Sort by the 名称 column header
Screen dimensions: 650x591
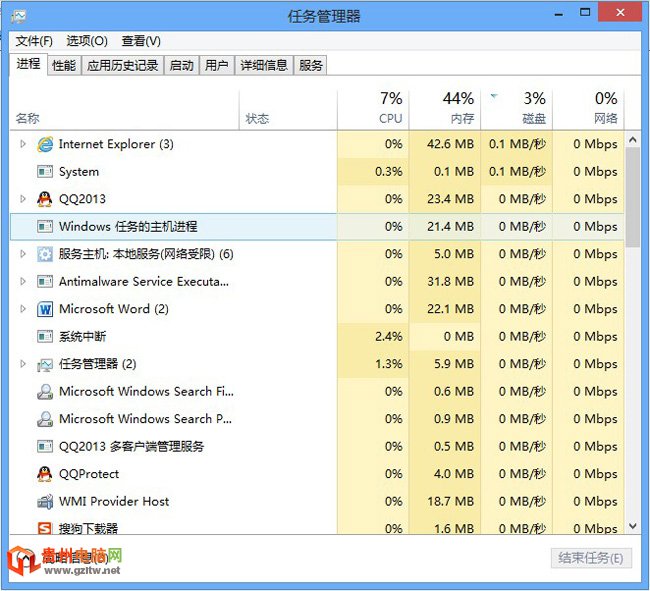(x=124, y=110)
